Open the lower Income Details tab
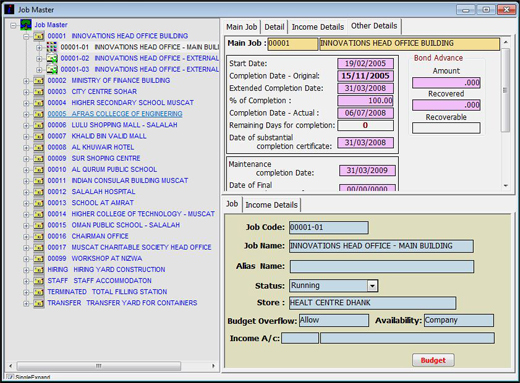This screenshot has width=520, height=383. (x=271, y=205)
